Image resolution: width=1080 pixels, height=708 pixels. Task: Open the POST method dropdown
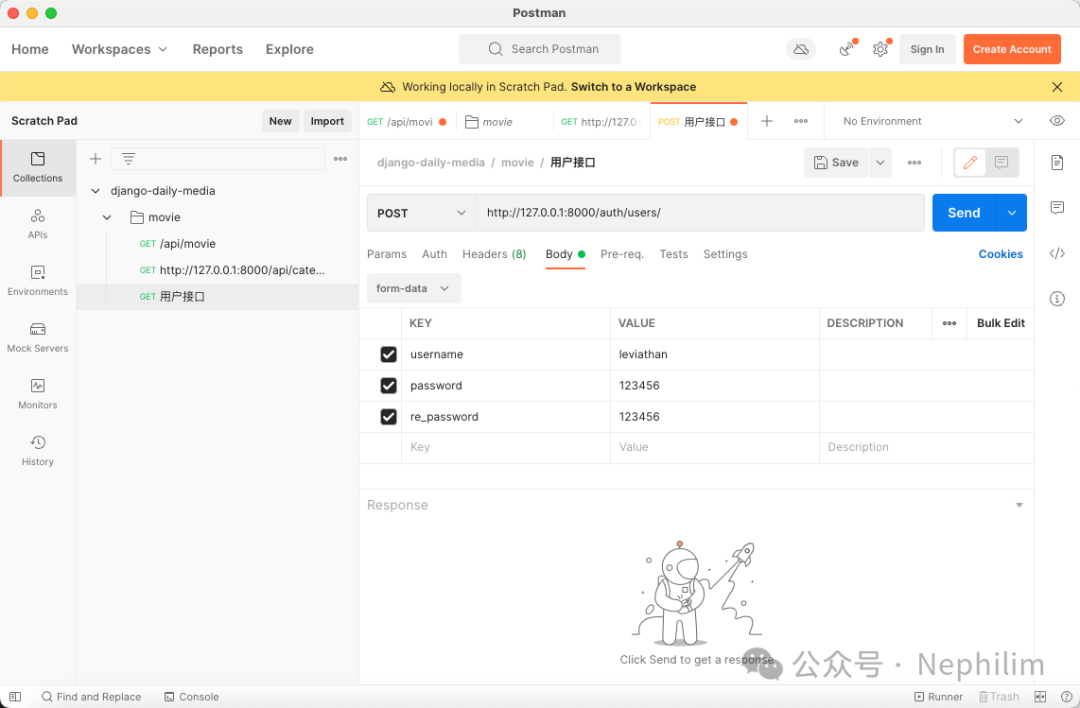click(422, 213)
